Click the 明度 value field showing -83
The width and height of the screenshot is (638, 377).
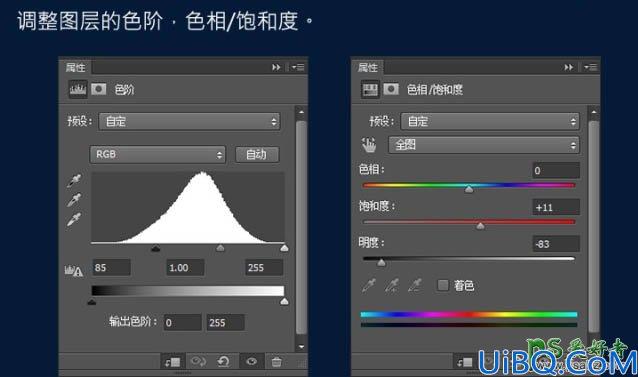[556, 244]
